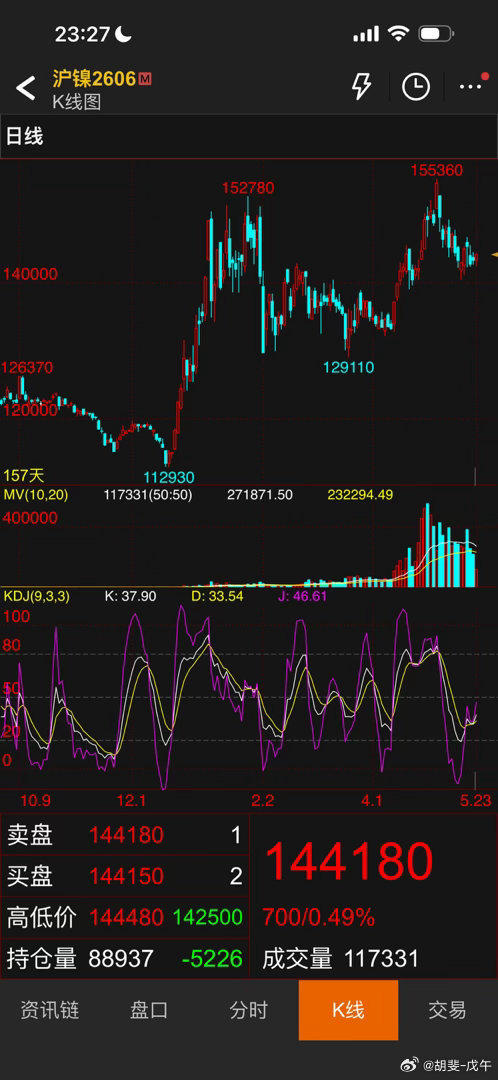
Task: Switch to the 盘口 tab
Action: tap(149, 1010)
